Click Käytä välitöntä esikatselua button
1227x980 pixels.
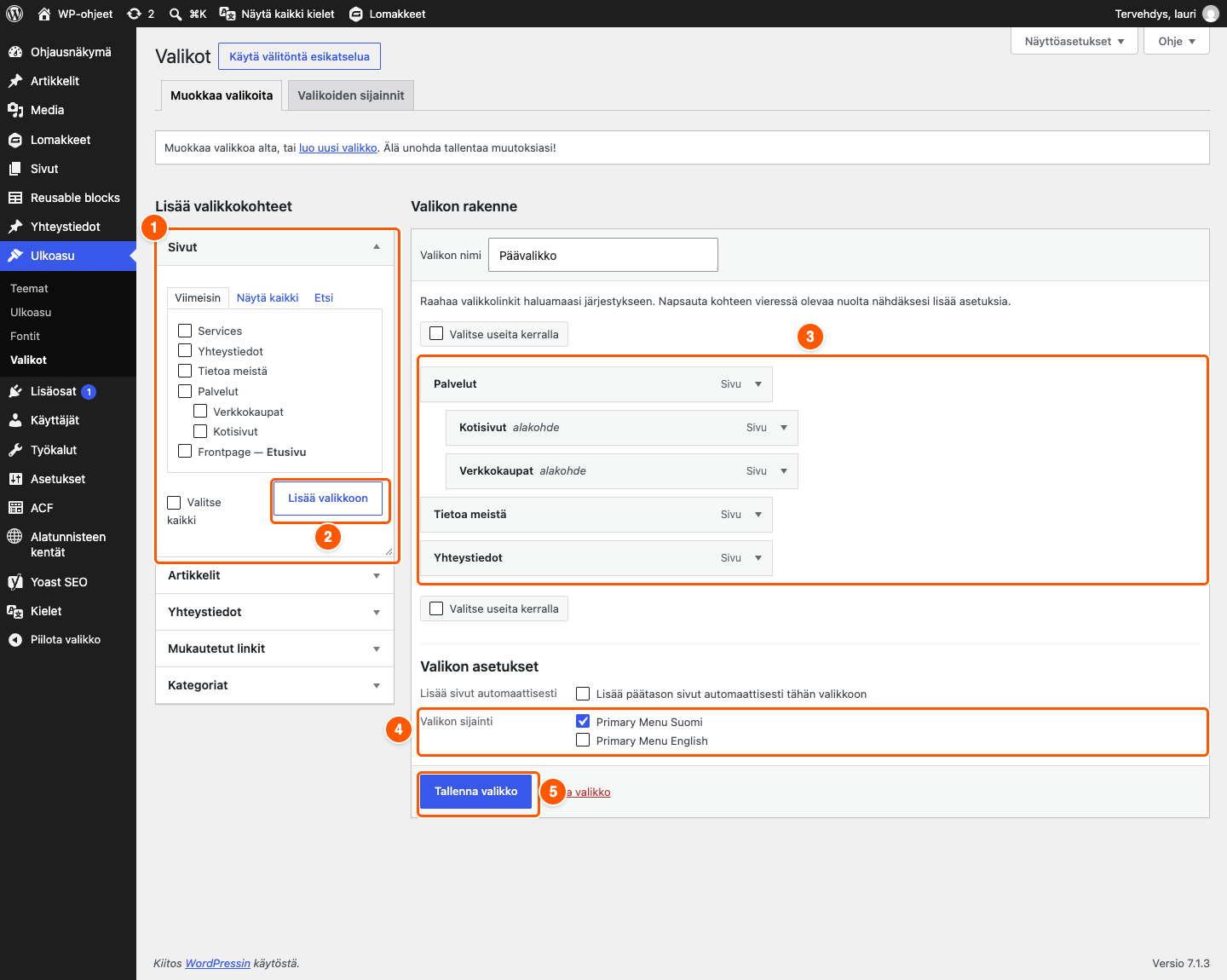[x=299, y=56]
